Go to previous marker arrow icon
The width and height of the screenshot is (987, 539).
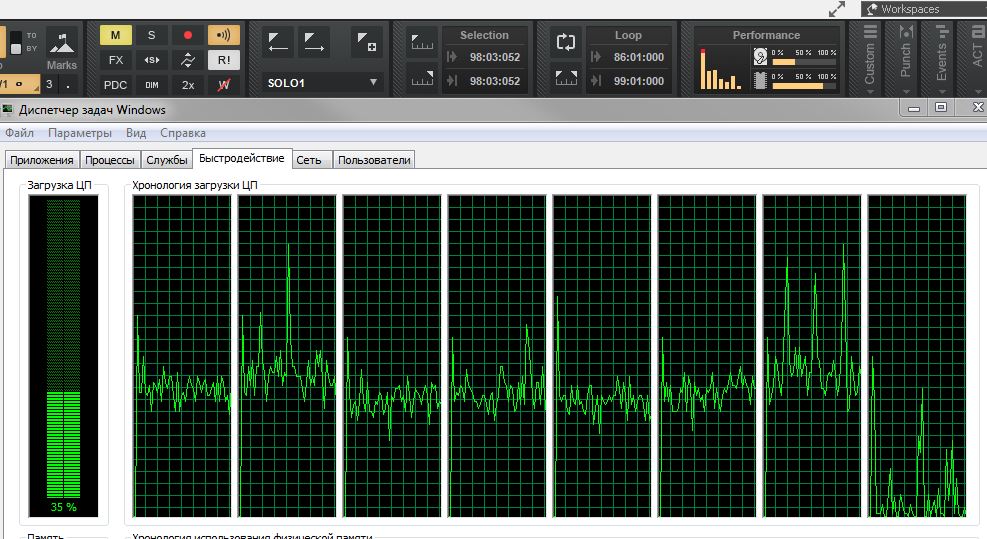tap(278, 43)
